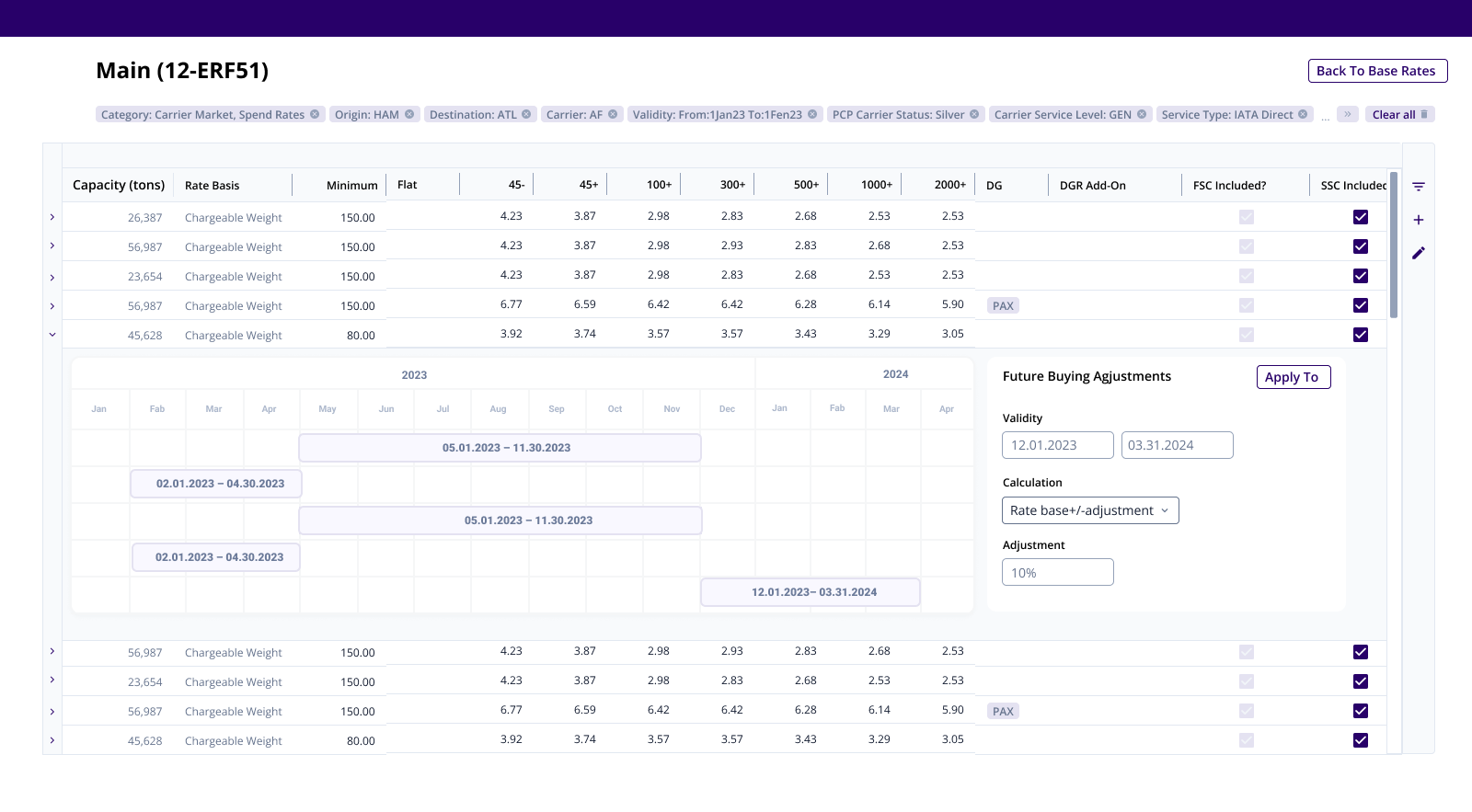Click the Rate Basis column header
The height and width of the screenshot is (812, 1472).
click(213, 186)
